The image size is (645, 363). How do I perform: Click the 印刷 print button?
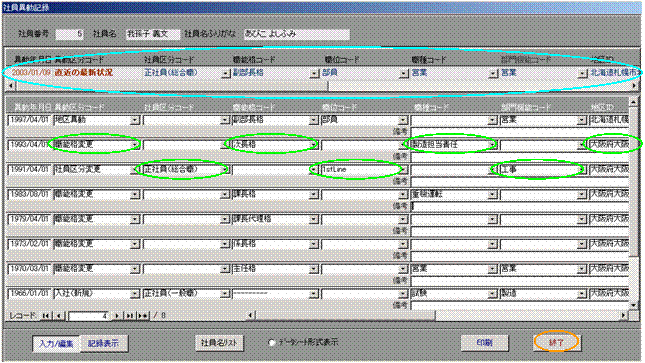485,342
